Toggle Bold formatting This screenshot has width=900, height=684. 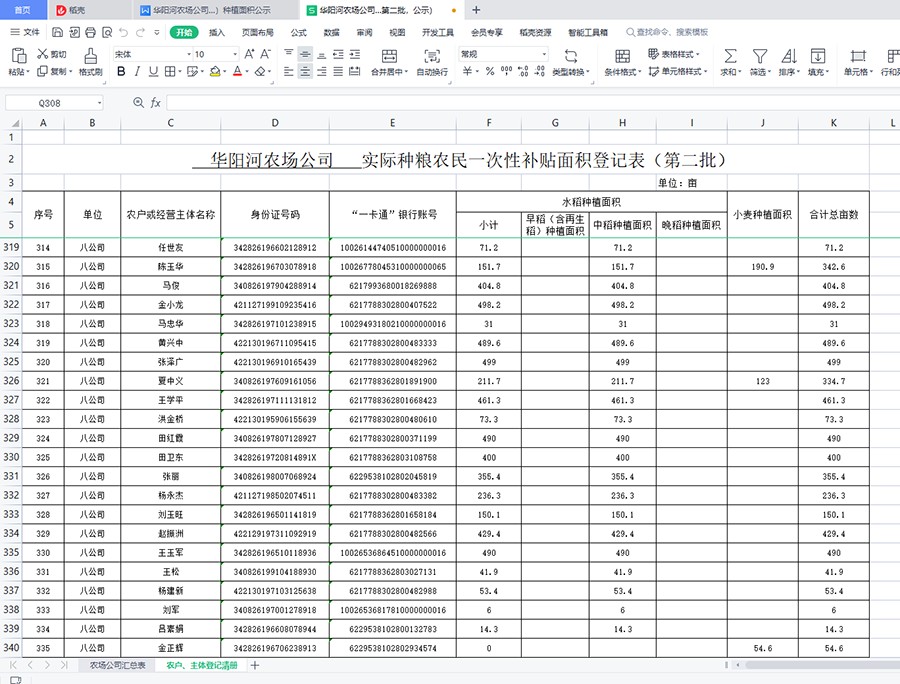pyautogui.click(x=121, y=72)
